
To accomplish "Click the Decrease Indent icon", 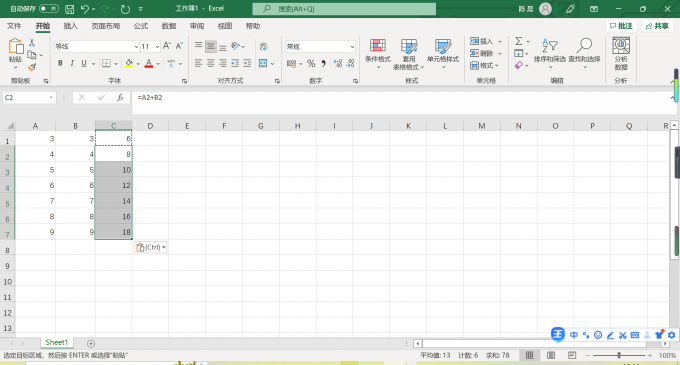I will click(235, 63).
